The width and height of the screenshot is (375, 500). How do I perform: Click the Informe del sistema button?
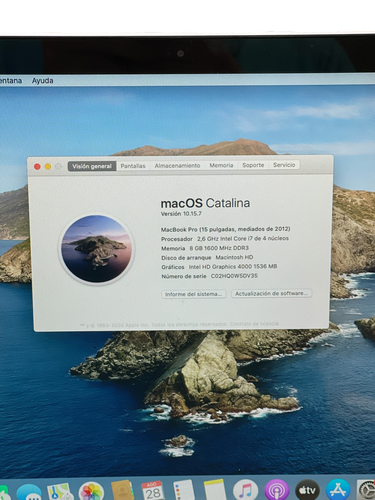tap(194, 294)
